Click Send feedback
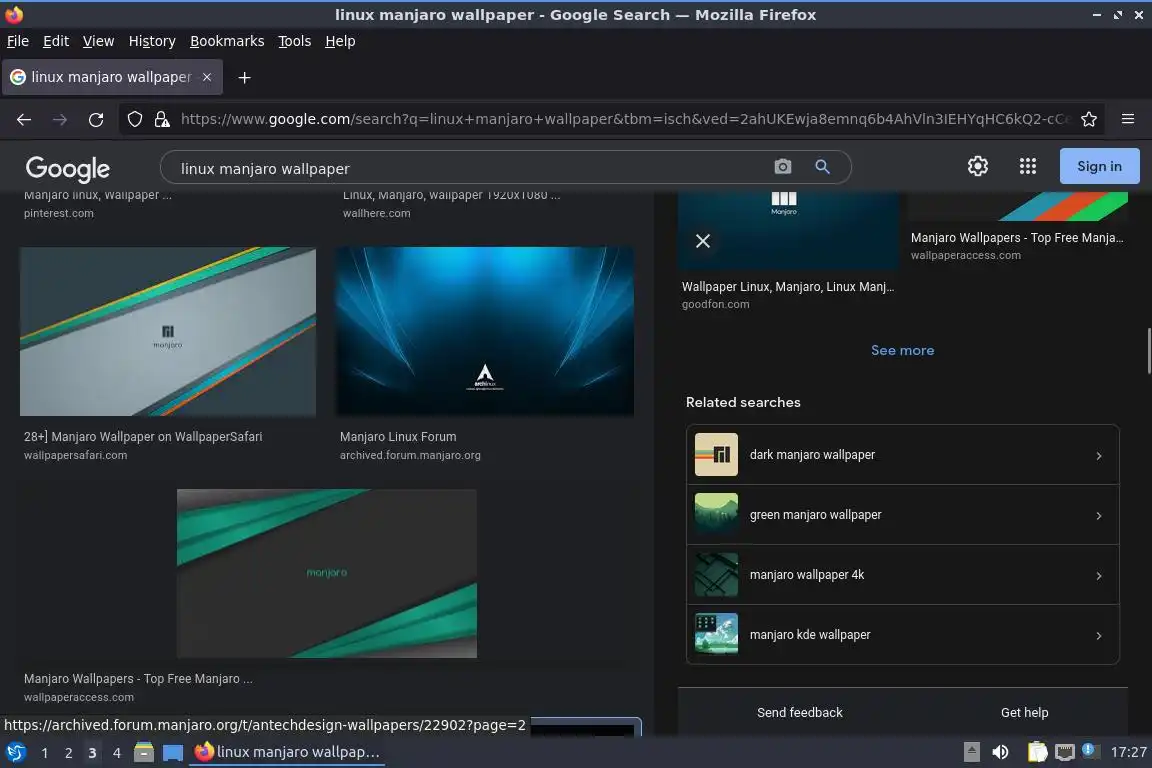This screenshot has width=1152, height=768. 799,712
